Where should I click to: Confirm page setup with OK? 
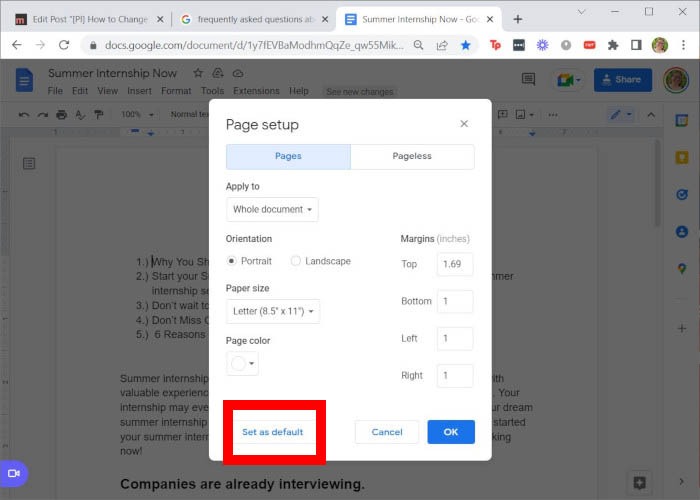(x=451, y=432)
